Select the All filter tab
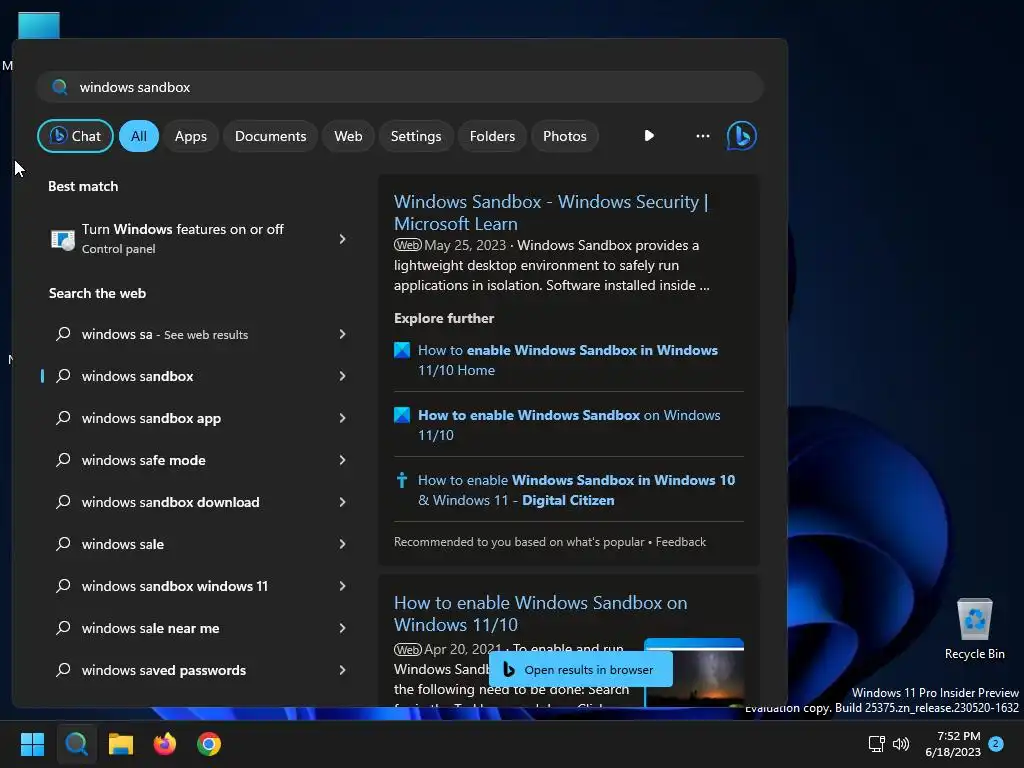This screenshot has width=1024, height=768. (x=138, y=136)
